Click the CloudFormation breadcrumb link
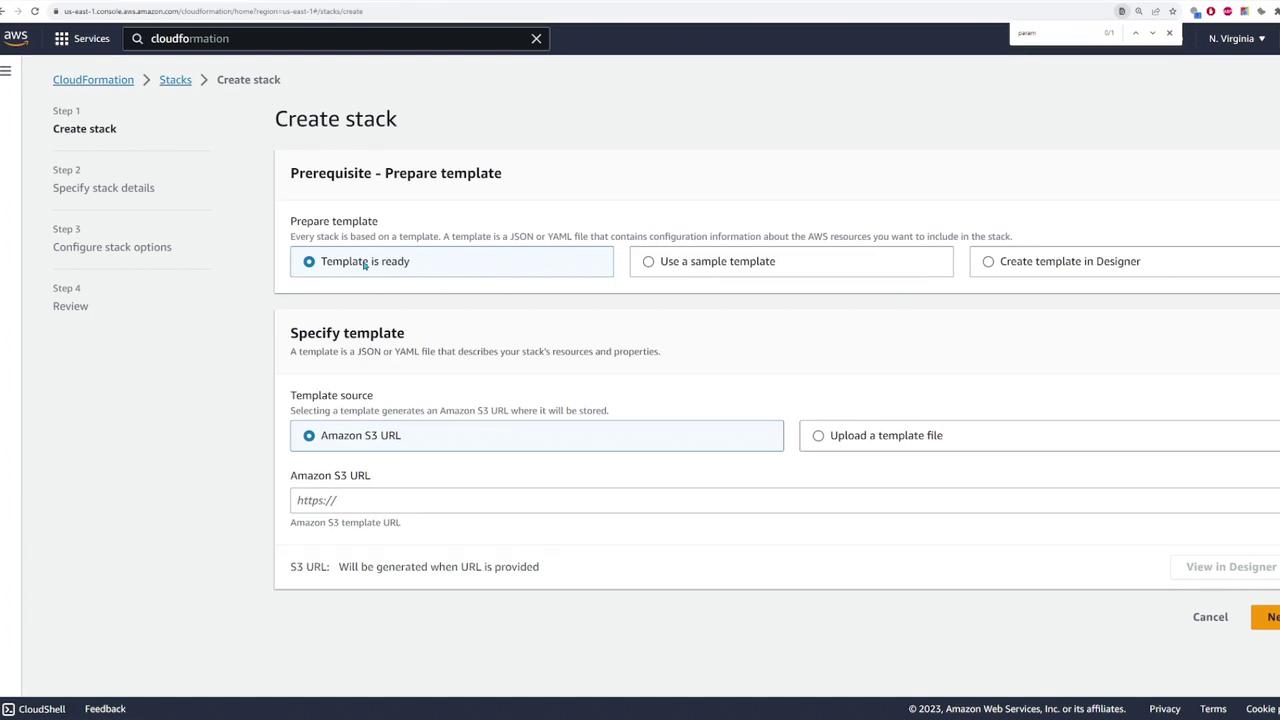1280x720 pixels. [93, 80]
